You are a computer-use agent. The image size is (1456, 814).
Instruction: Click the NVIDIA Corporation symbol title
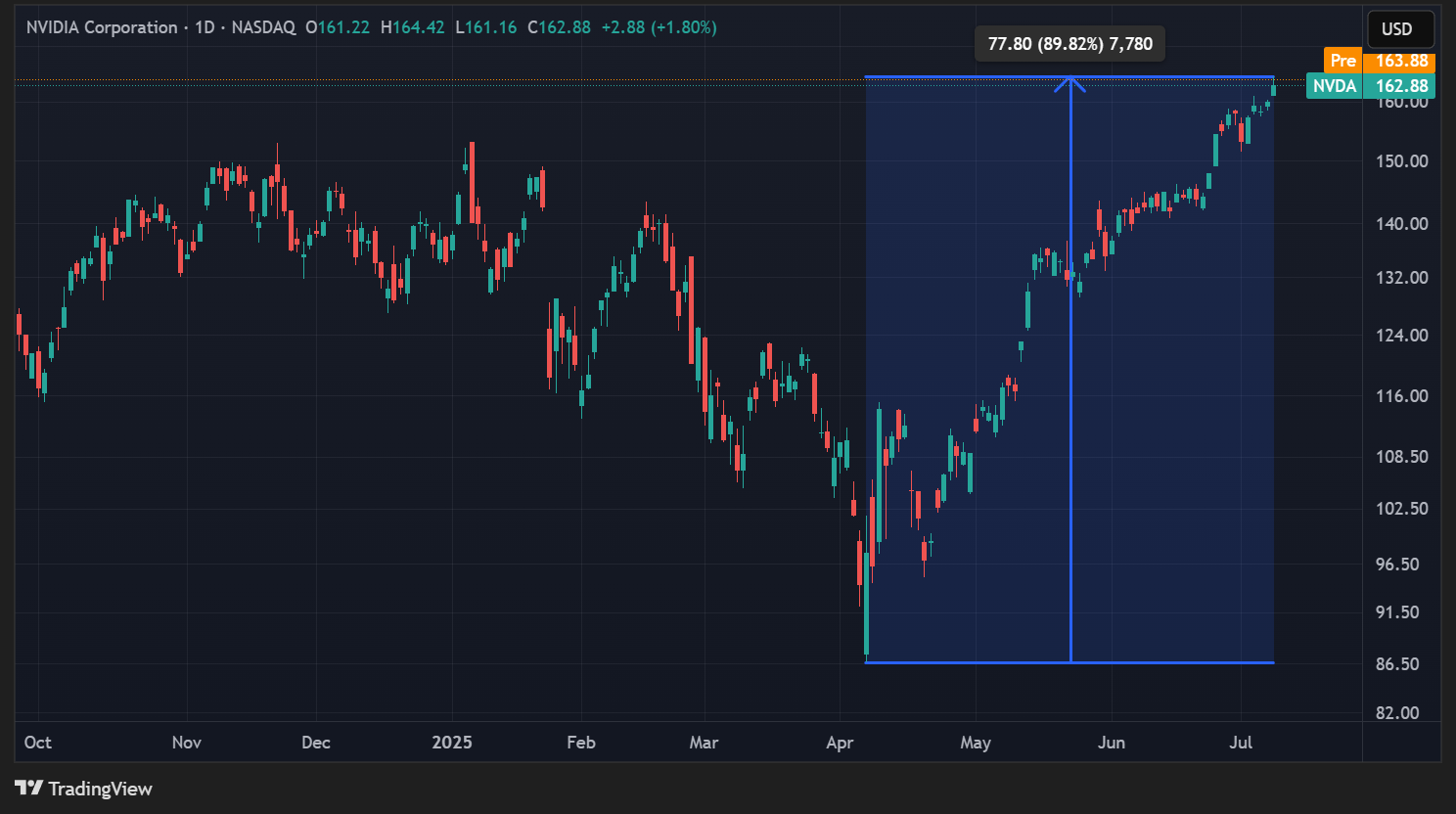(102, 27)
